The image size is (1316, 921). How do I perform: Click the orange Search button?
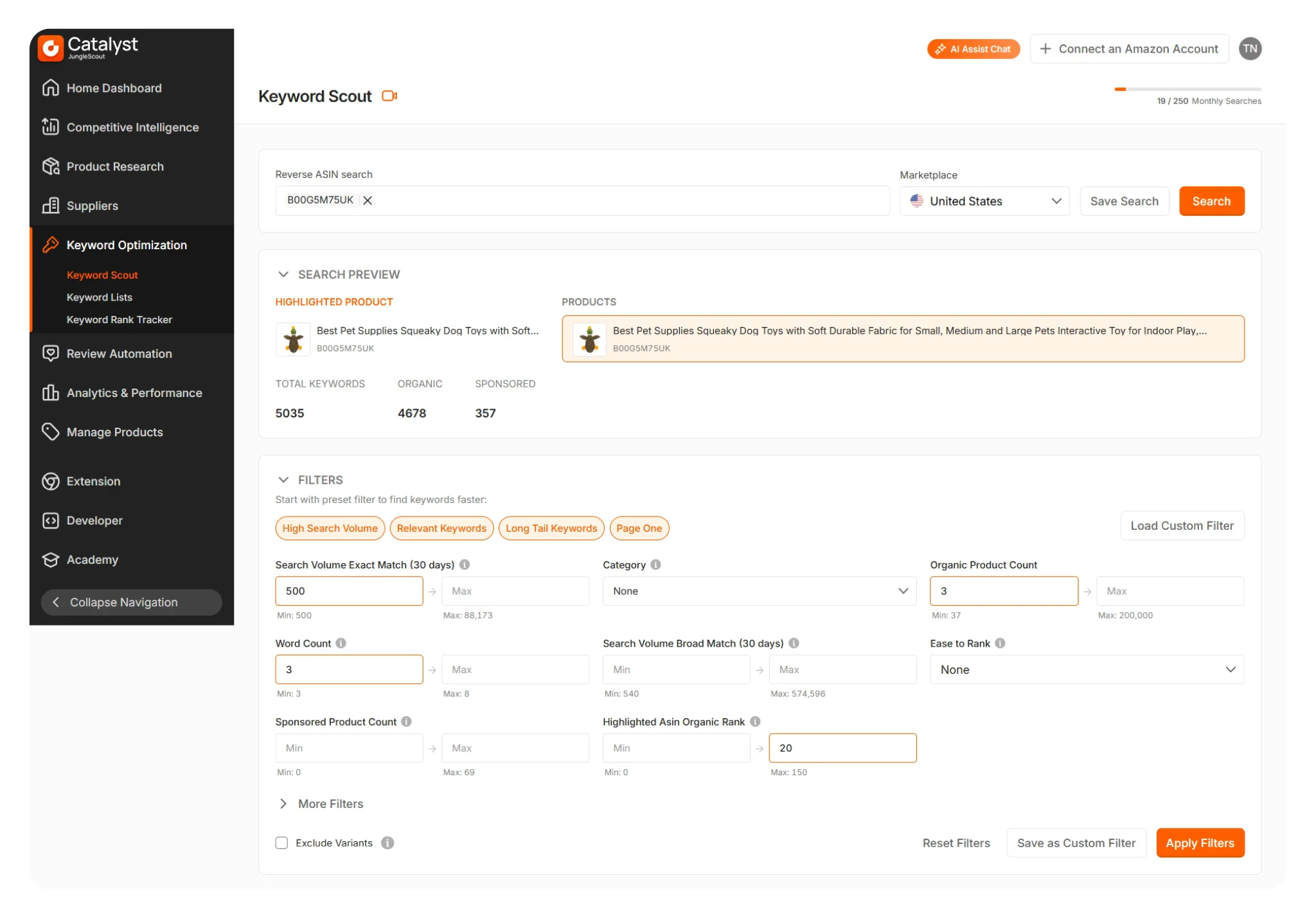(1212, 201)
